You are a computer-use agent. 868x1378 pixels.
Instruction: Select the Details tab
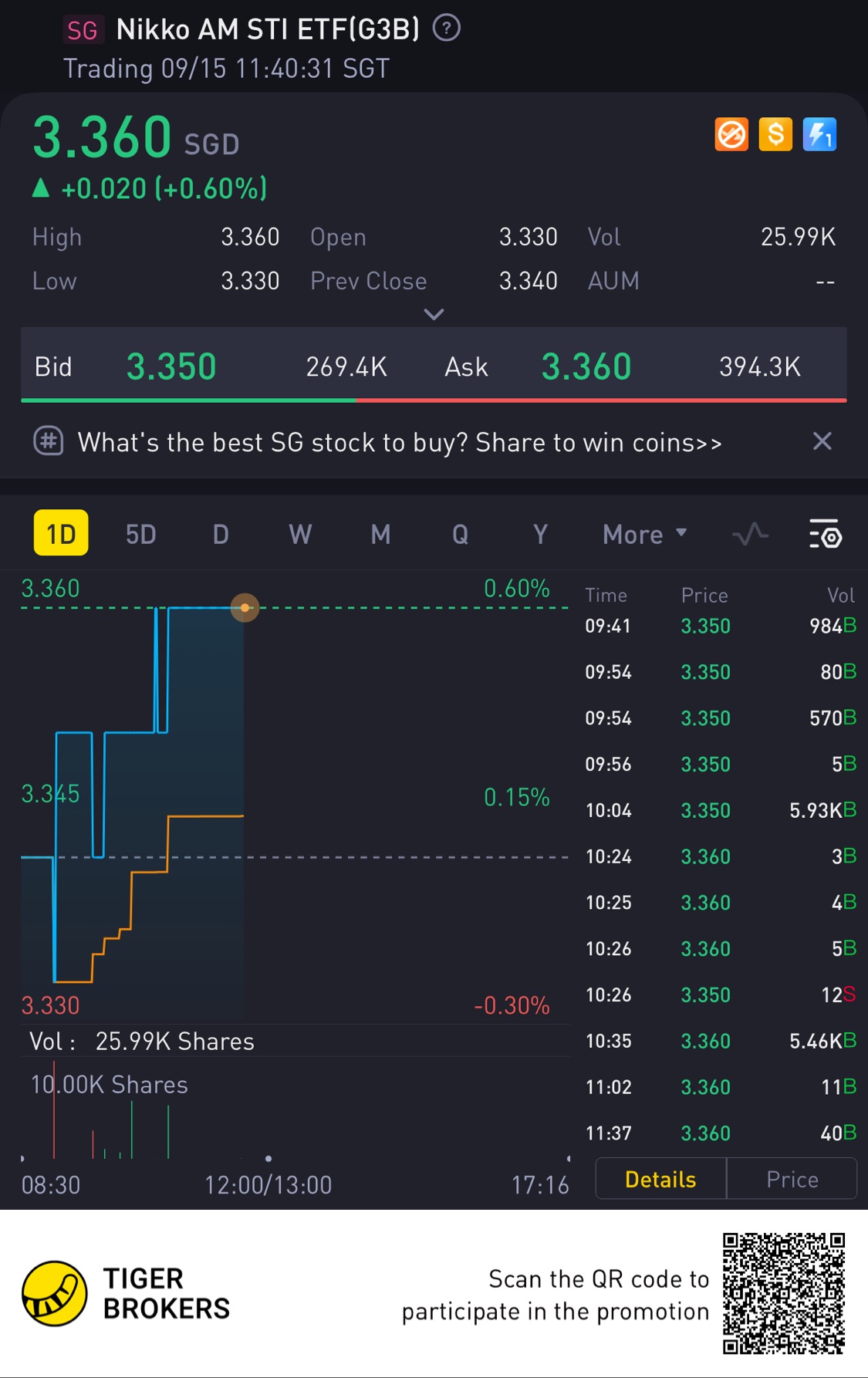660,1179
